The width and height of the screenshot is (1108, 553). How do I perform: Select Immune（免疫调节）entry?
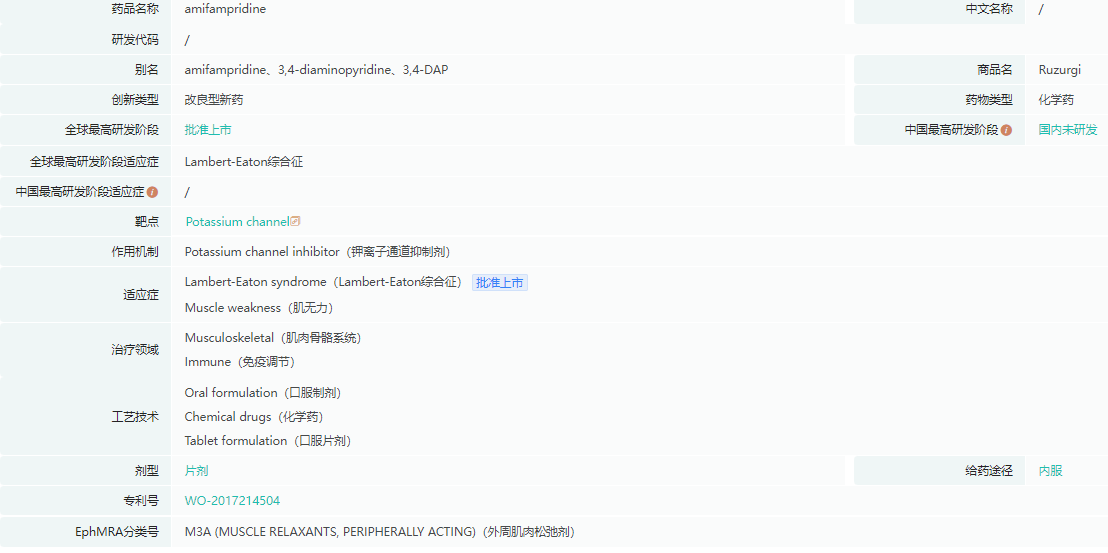tap(240, 362)
